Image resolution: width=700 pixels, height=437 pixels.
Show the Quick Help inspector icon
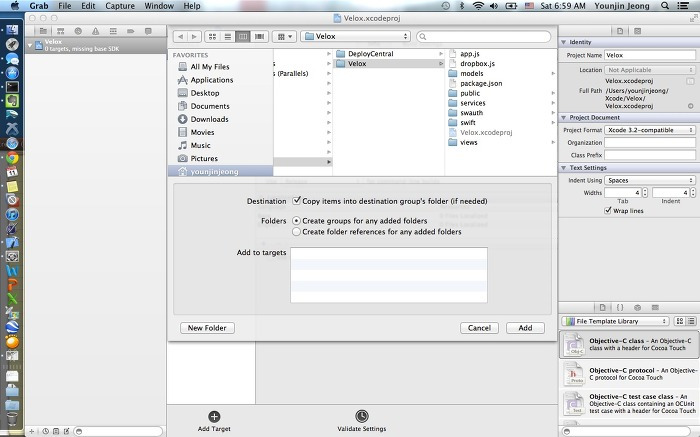pos(638,31)
